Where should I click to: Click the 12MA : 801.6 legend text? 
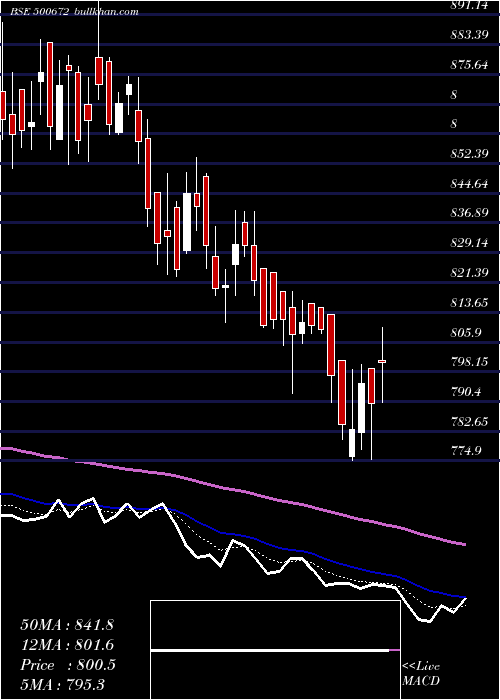(67, 645)
